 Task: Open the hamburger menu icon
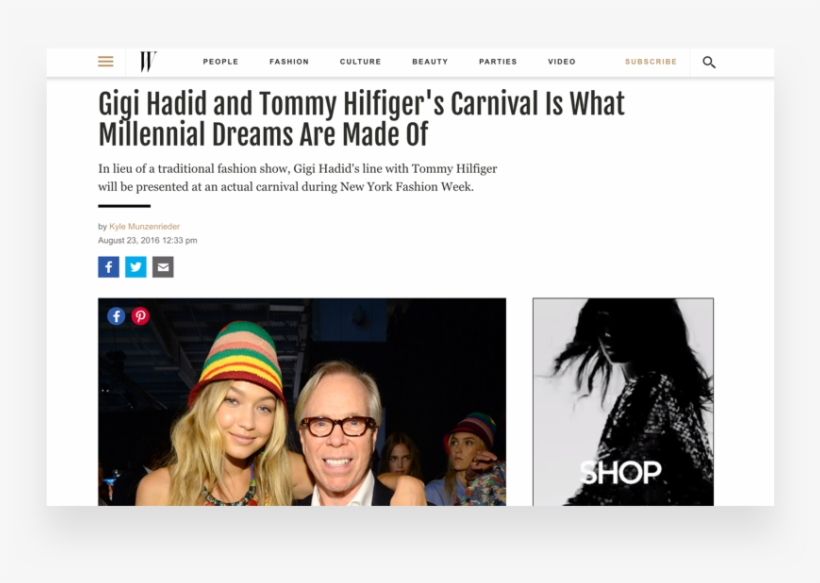106,62
